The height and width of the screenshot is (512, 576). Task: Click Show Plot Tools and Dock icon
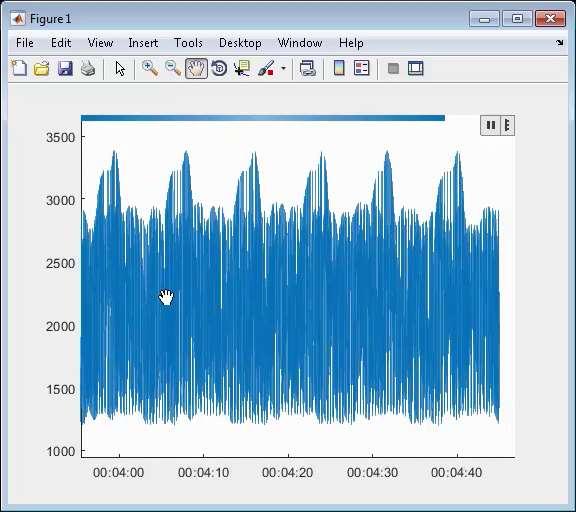[x=415, y=68]
